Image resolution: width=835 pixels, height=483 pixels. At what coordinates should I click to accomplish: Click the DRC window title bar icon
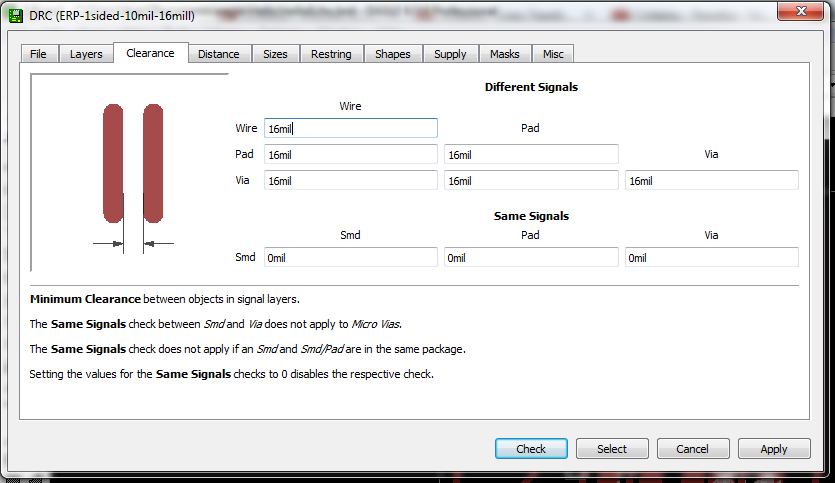coord(15,14)
